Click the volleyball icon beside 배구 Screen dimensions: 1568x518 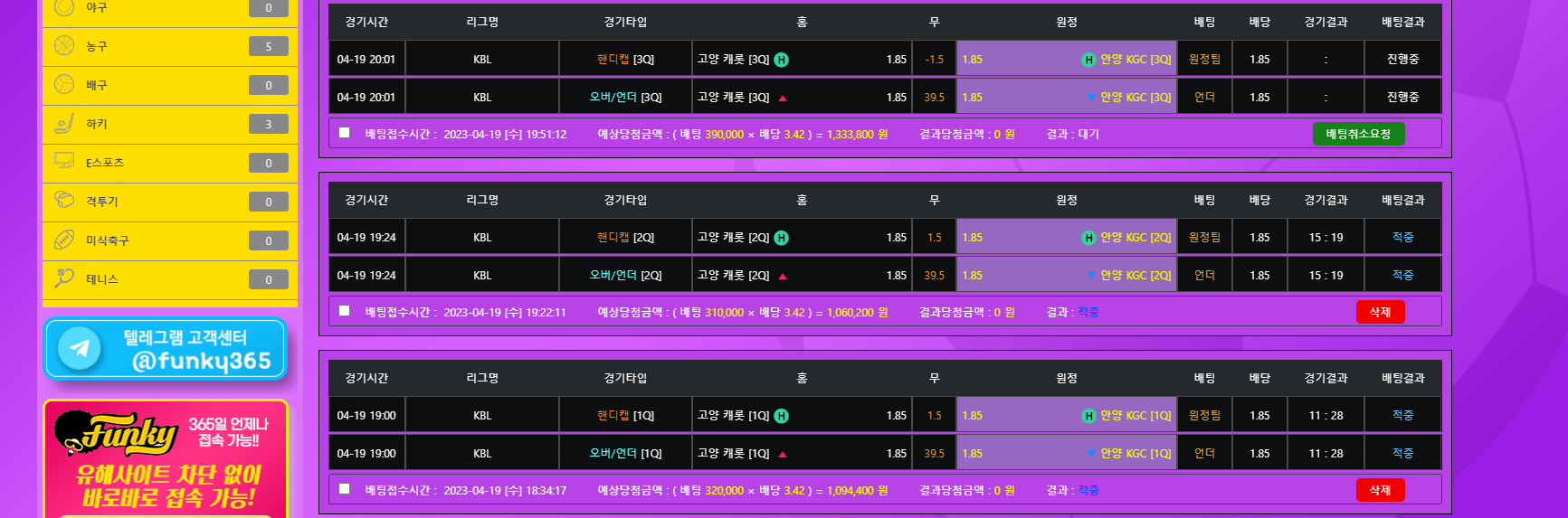pos(64,84)
